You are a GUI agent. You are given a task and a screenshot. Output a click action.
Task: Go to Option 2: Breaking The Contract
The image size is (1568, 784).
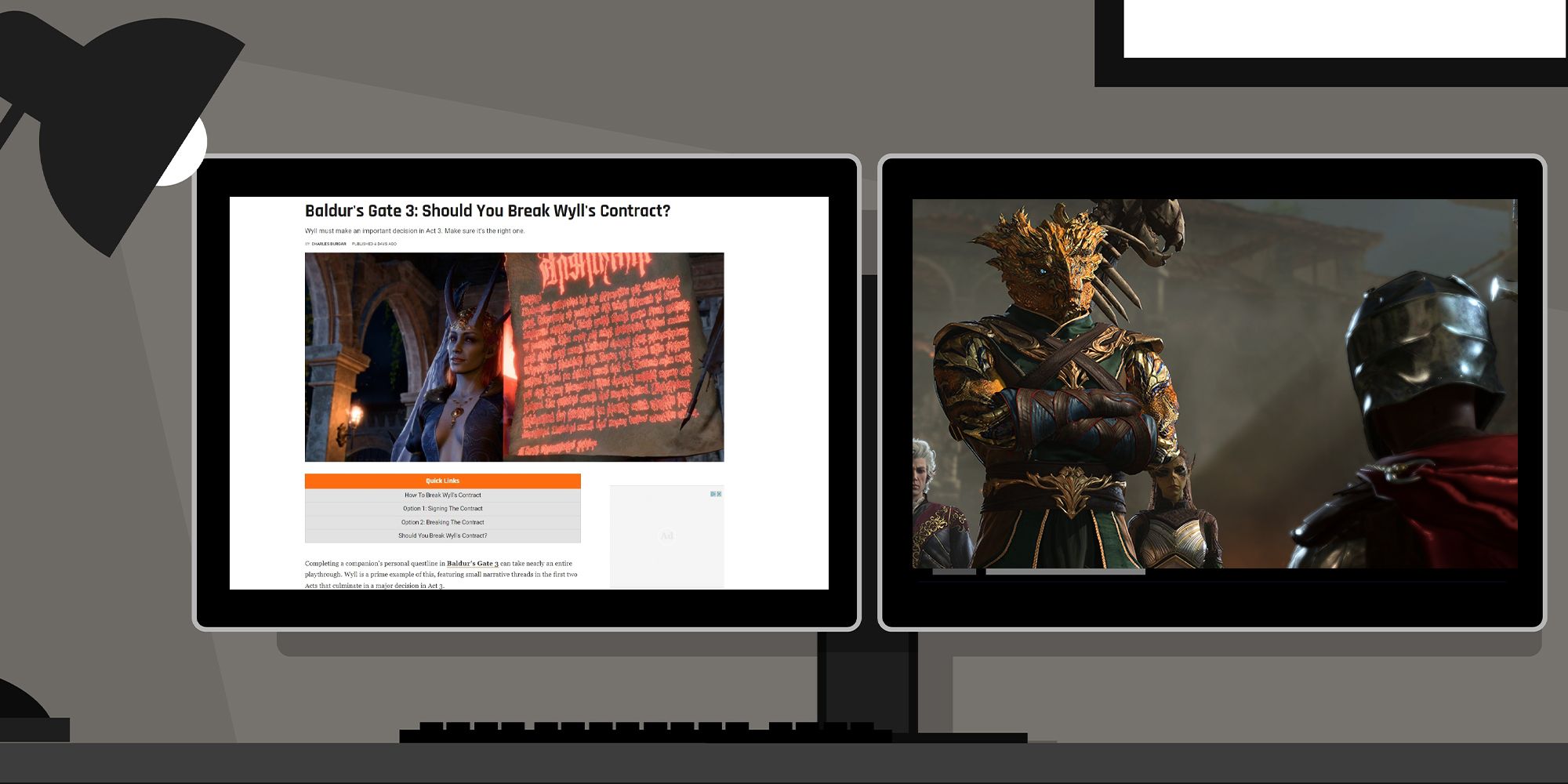coord(442,522)
